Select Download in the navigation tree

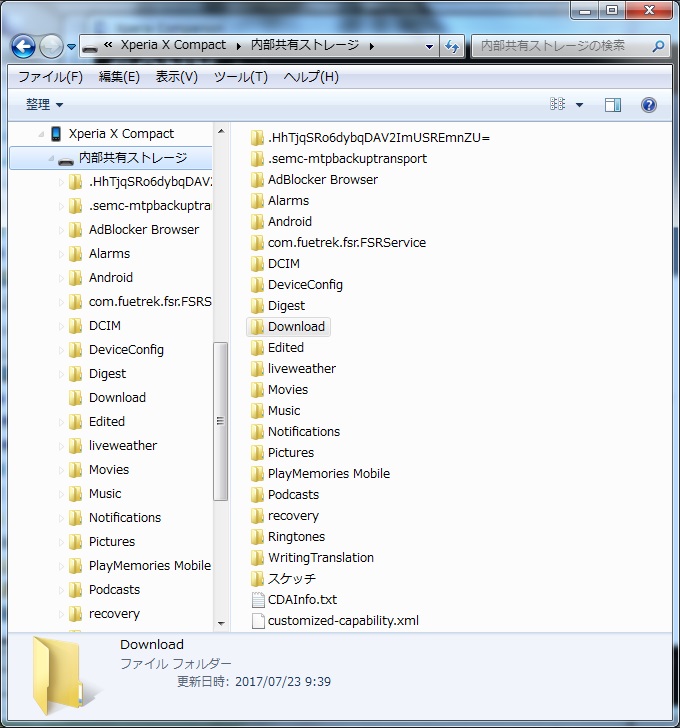(117, 398)
